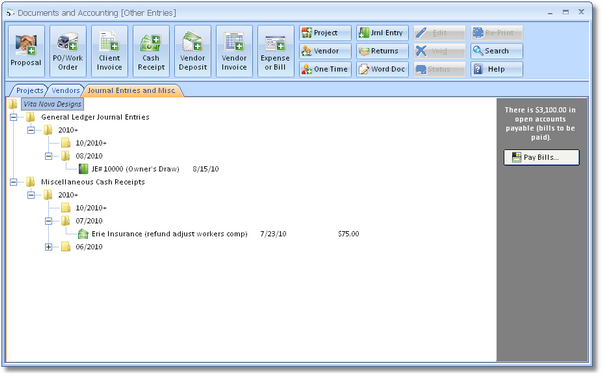Collapse General Ledger Journal Entries node
Image resolution: width=602 pixels, height=376 pixels.
point(13,117)
